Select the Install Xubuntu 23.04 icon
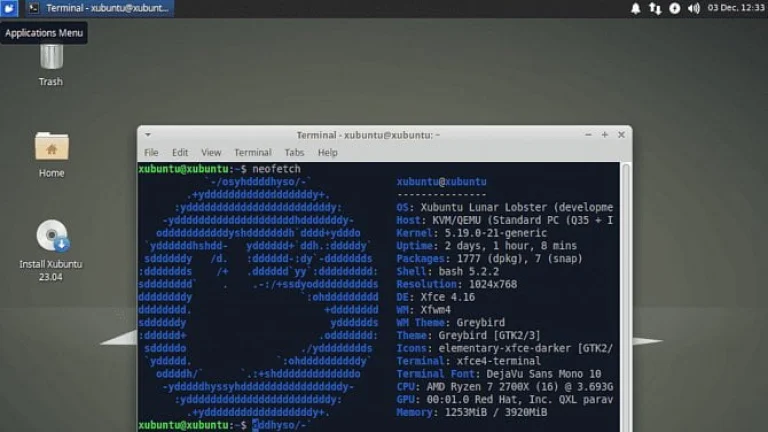The height and width of the screenshot is (432, 768). click(x=51, y=250)
